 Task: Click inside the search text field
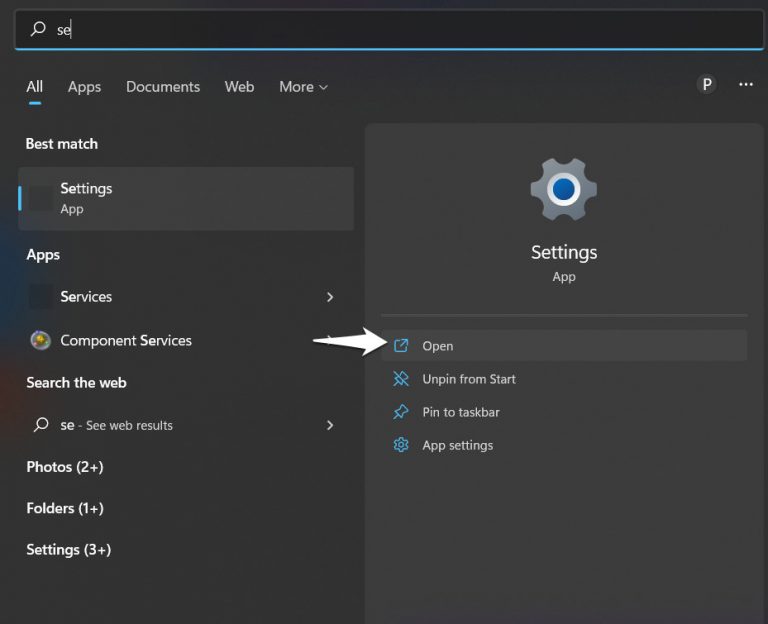click(400, 29)
